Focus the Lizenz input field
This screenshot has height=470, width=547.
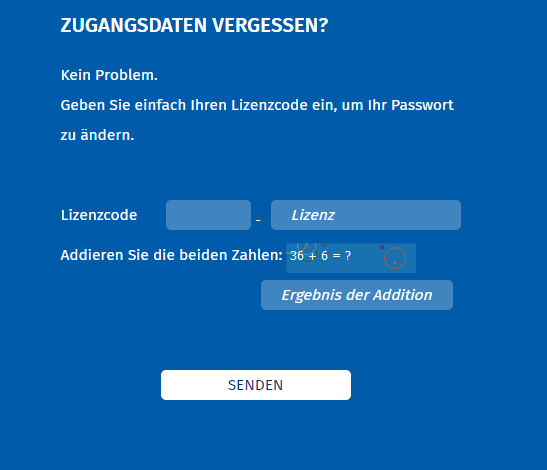click(x=366, y=215)
